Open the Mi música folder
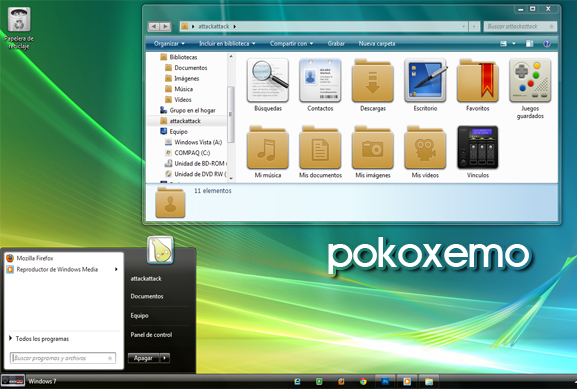Screen dimensions: 577x389 click(268, 148)
